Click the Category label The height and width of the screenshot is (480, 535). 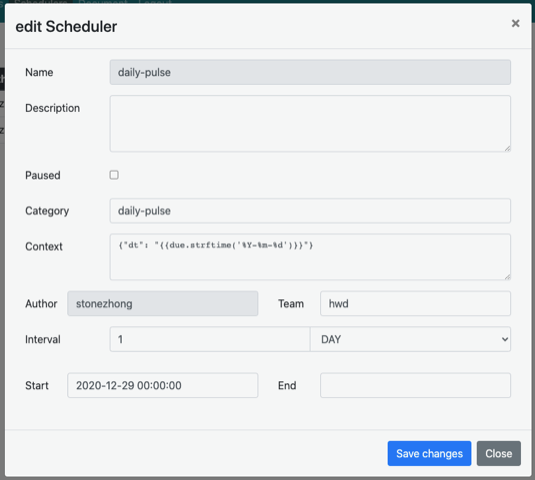coord(47,211)
